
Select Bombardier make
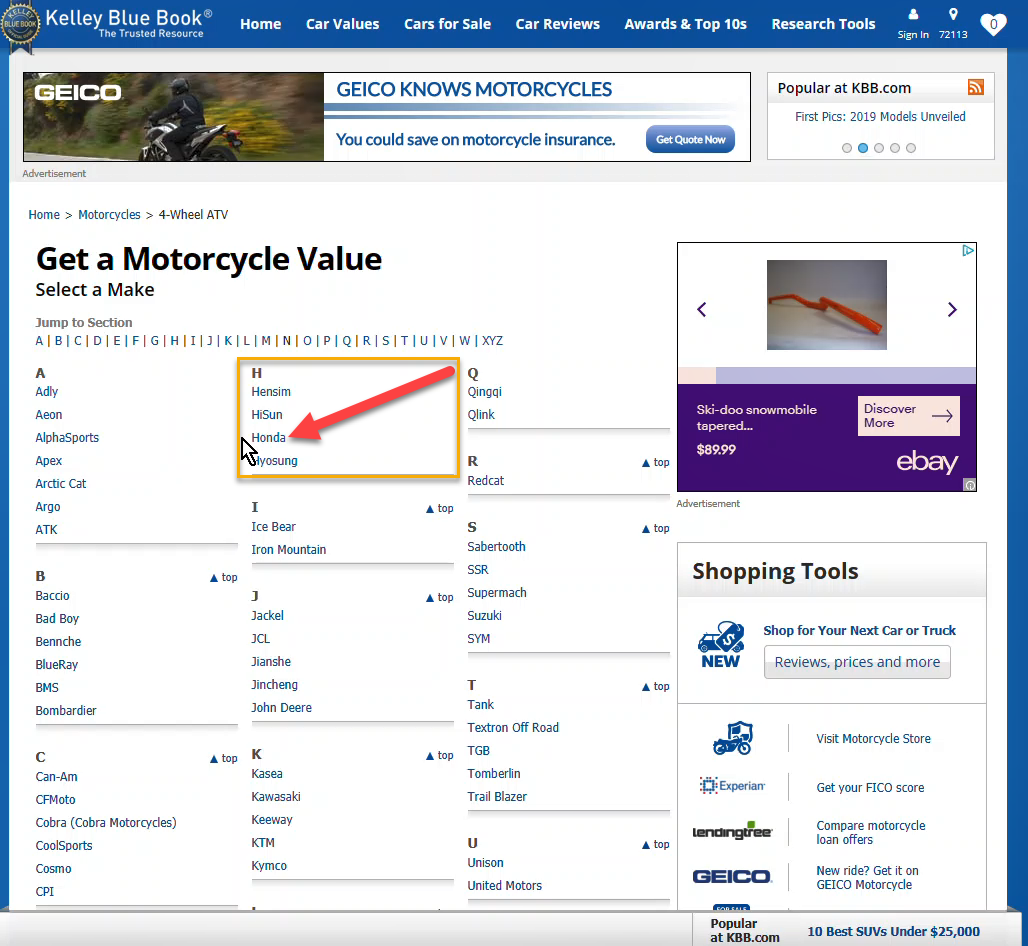(x=66, y=711)
